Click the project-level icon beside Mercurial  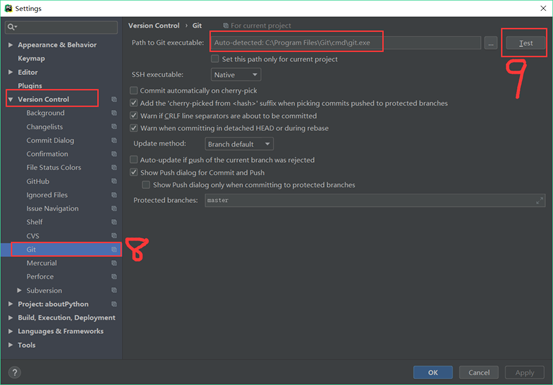pos(114,263)
